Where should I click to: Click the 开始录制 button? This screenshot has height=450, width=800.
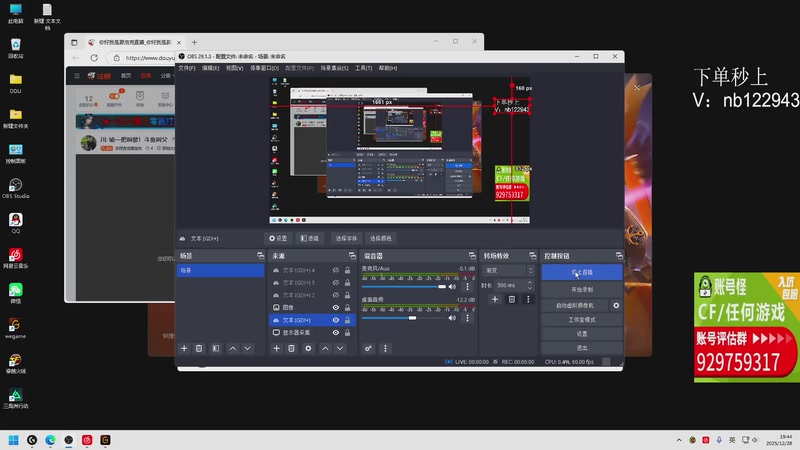click(x=582, y=289)
